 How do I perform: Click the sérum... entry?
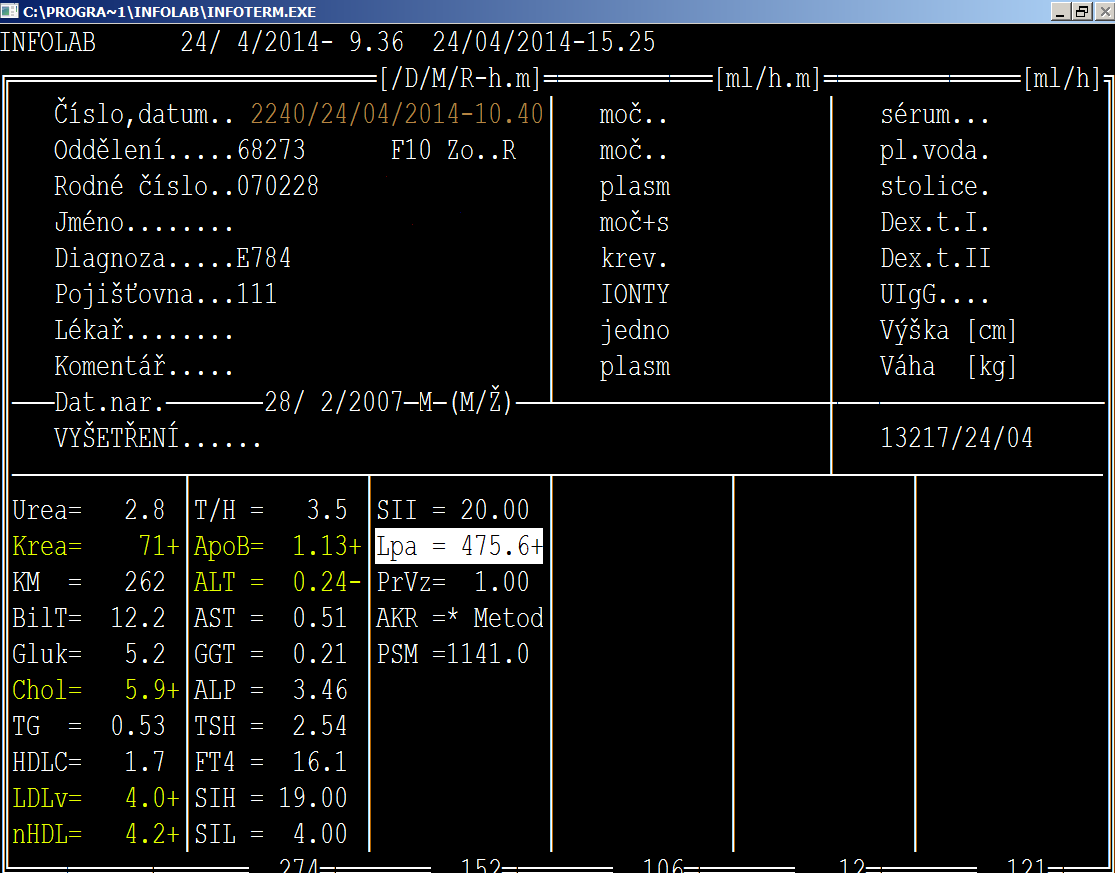point(934,114)
